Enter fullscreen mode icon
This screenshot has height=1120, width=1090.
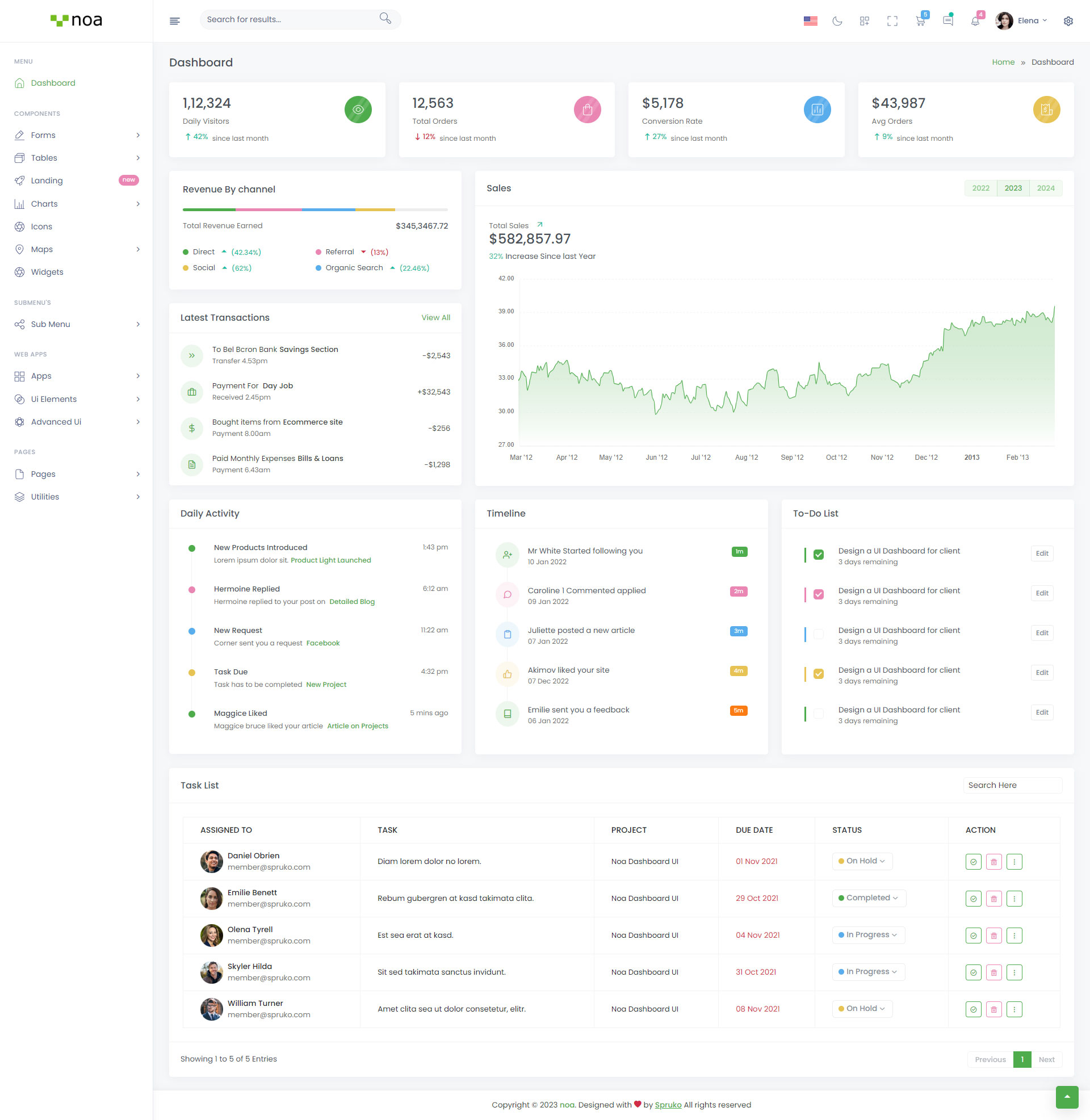(892, 21)
